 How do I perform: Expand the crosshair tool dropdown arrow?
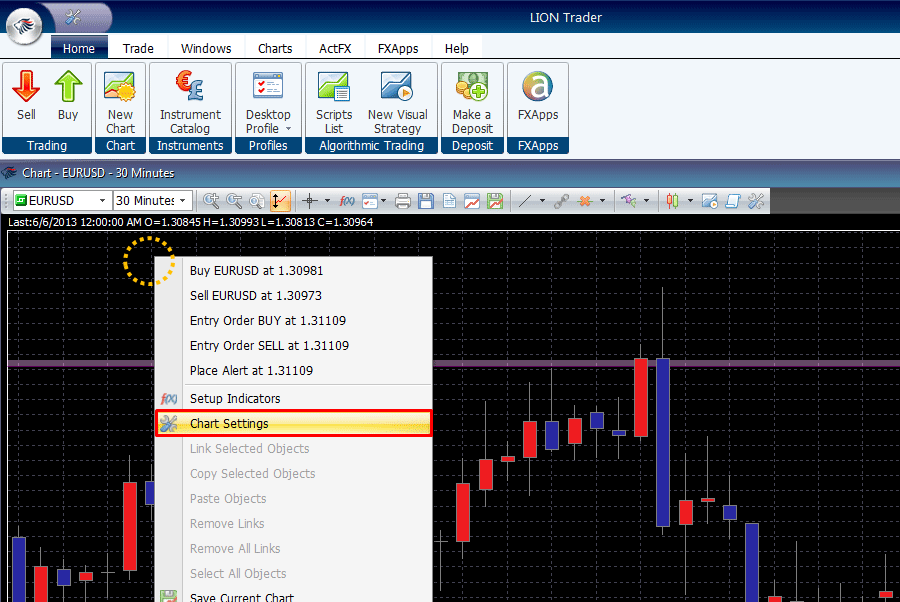click(x=327, y=200)
